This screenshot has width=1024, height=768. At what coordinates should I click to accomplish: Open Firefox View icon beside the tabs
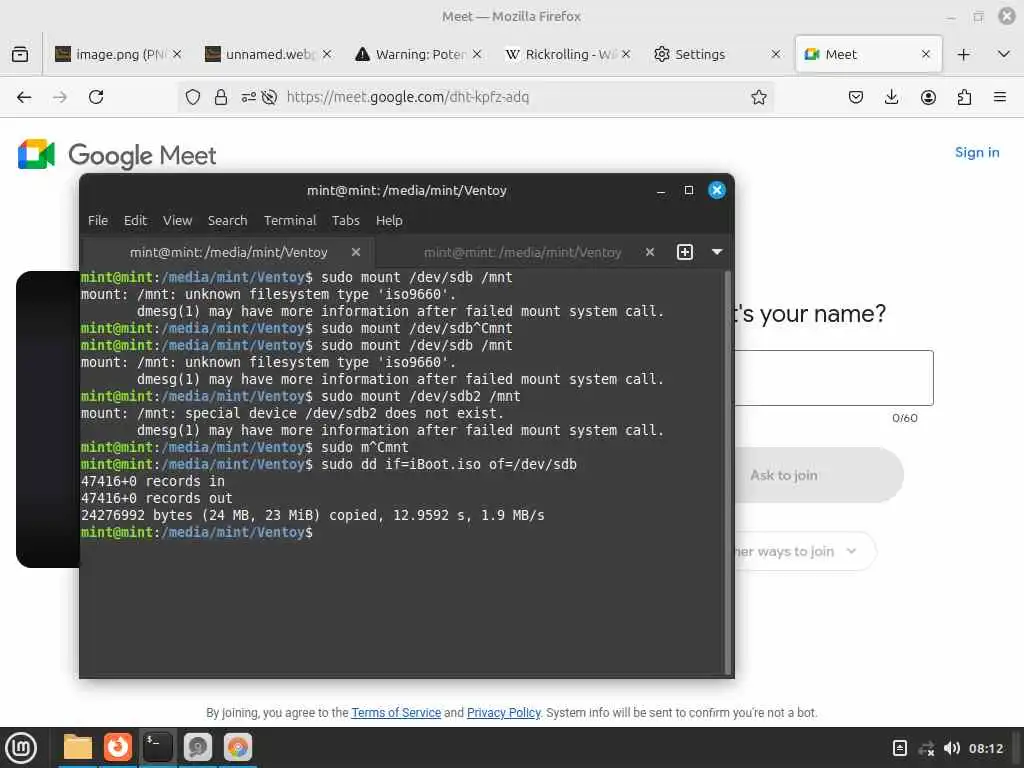click(x=20, y=54)
